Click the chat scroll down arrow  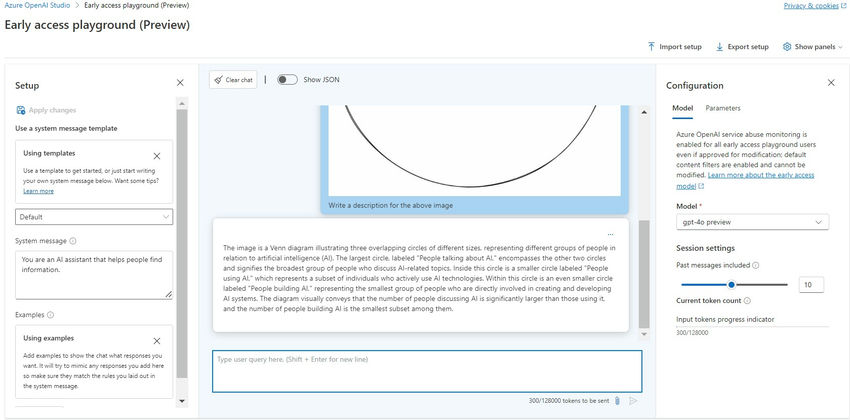click(x=644, y=334)
